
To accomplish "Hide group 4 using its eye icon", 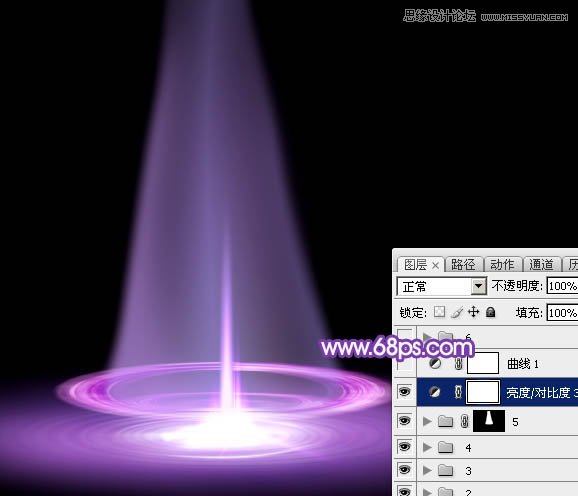I will point(404,447).
